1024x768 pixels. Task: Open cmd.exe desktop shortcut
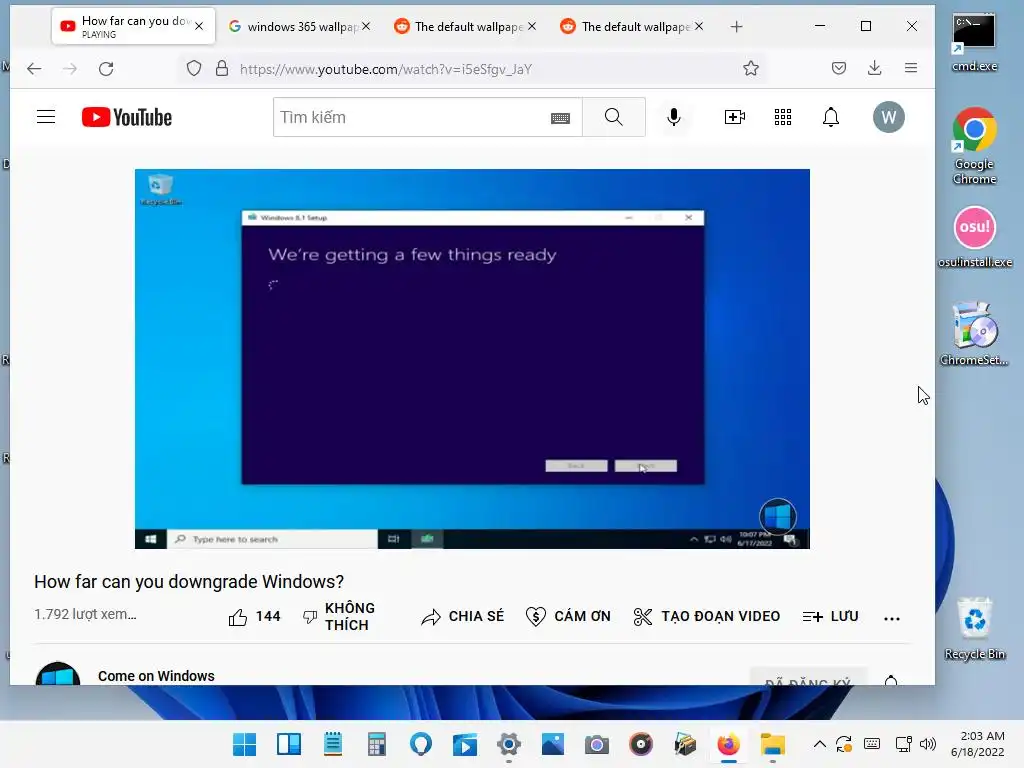(974, 43)
